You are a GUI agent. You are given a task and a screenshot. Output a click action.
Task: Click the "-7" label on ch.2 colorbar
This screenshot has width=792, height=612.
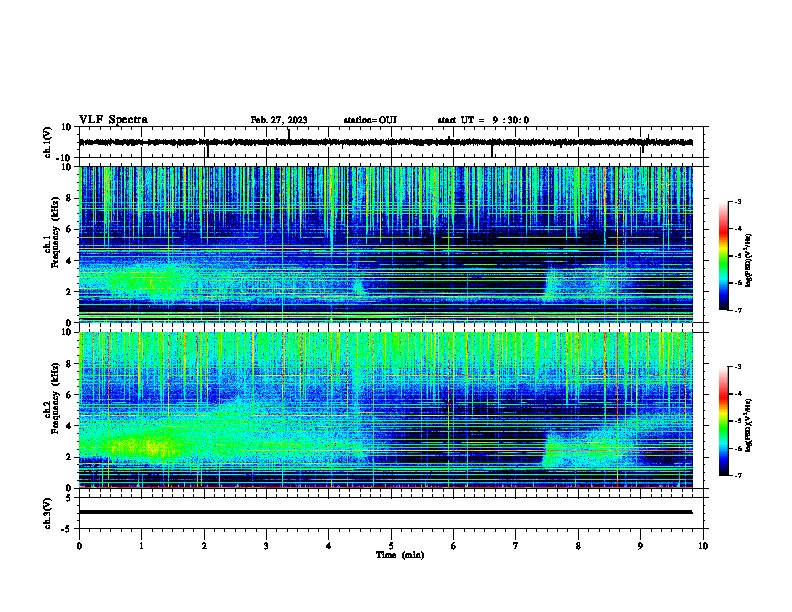(x=738, y=475)
